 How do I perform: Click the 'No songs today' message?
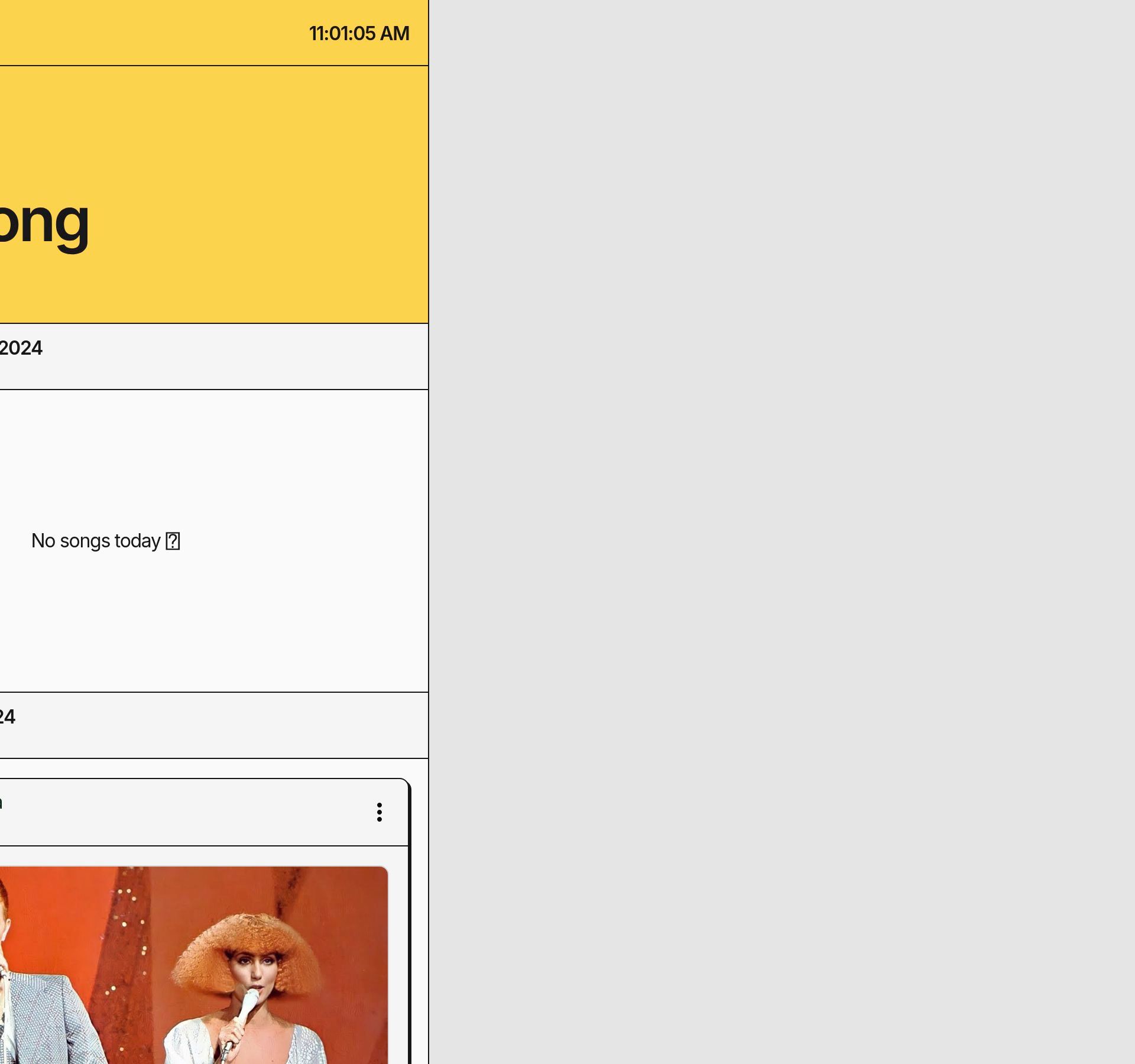[x=96, y=541]
